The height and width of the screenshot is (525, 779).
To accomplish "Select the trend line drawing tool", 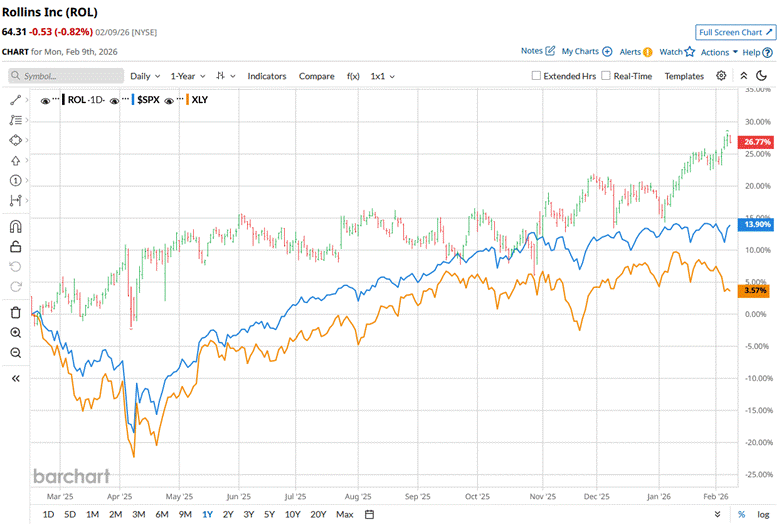I will coord(15,100).
